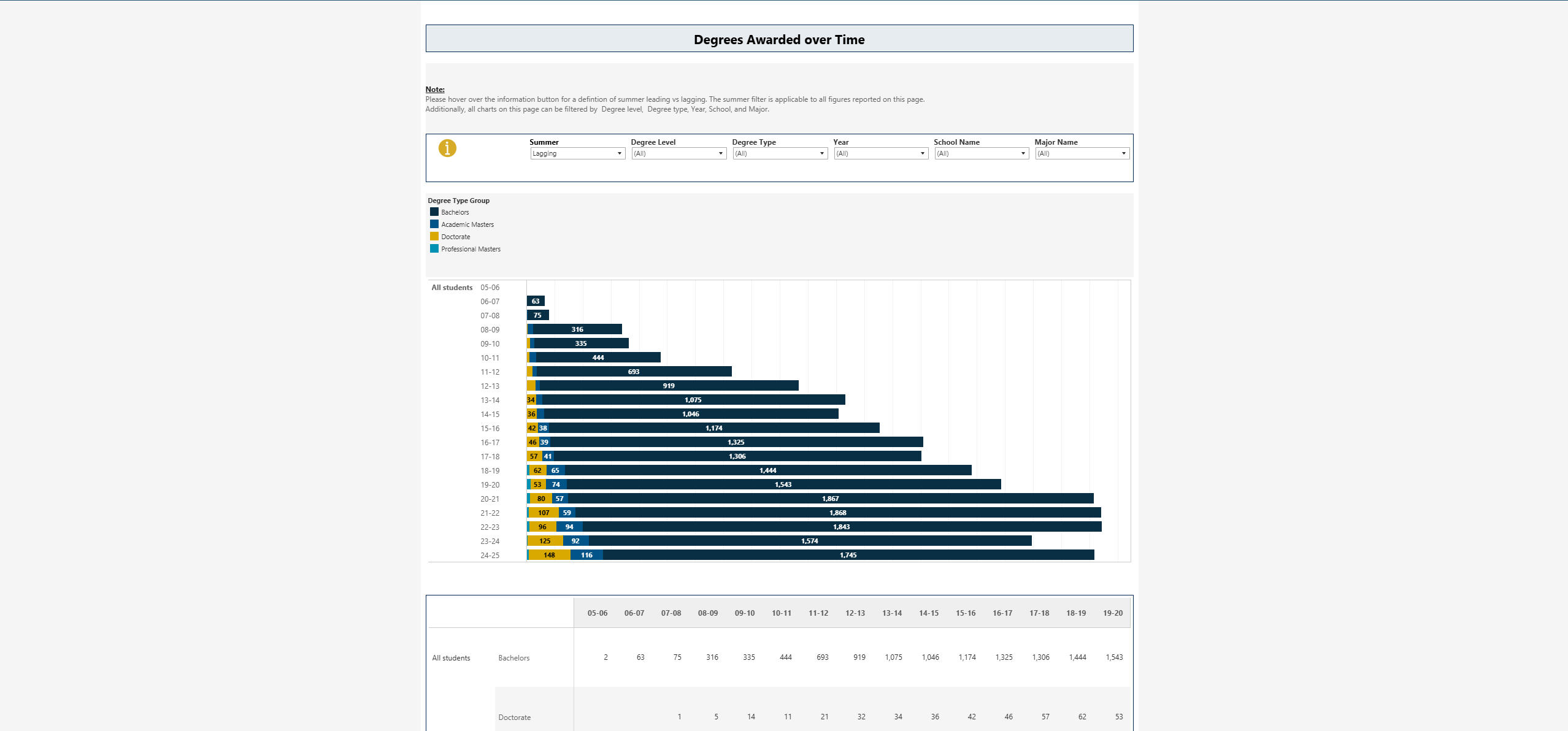Select the 05-06 table column header

(597, 613)
